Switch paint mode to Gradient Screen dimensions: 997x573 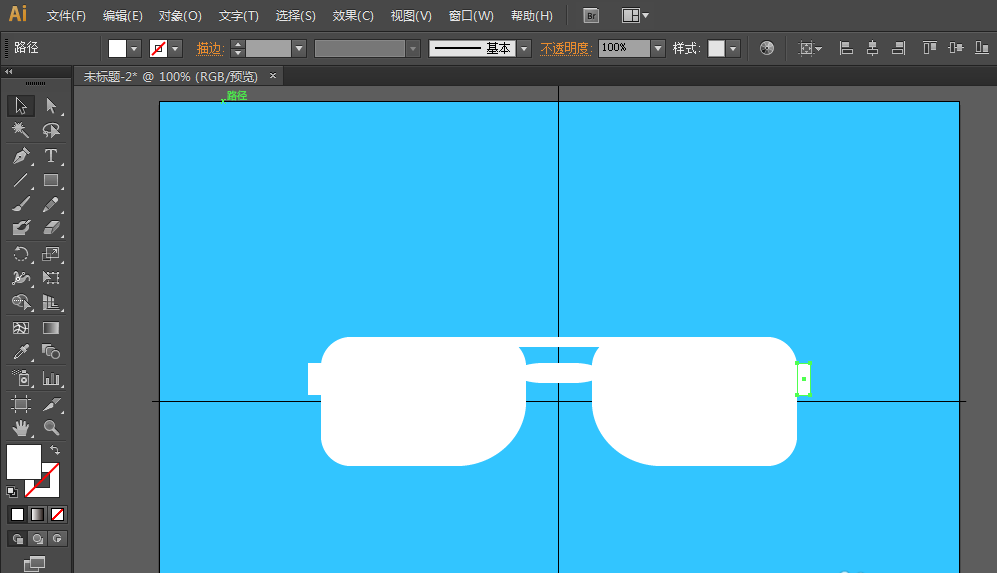37,514
